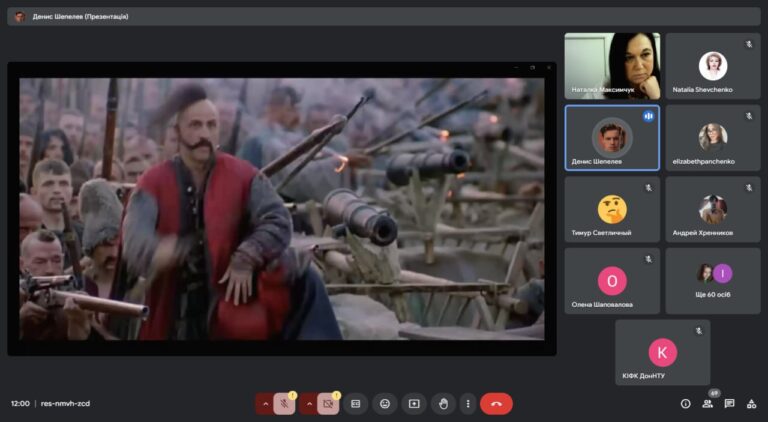Image resolution: width=768 pixels, height=422 pixels.
Task: Toggle the camera button in the call bar
Action: [x=328, y=404]
